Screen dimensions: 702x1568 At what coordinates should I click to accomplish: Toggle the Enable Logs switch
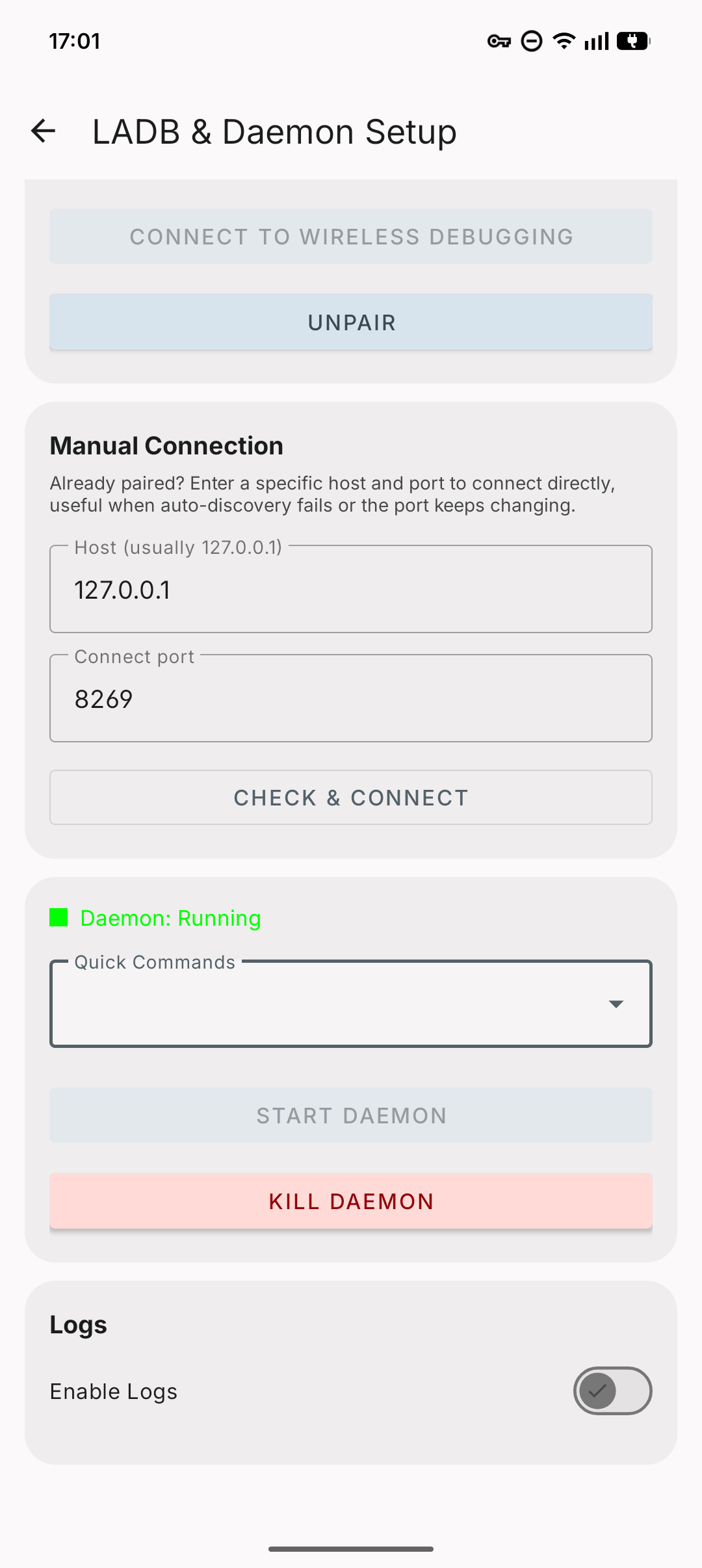[x=612, y=1391]
